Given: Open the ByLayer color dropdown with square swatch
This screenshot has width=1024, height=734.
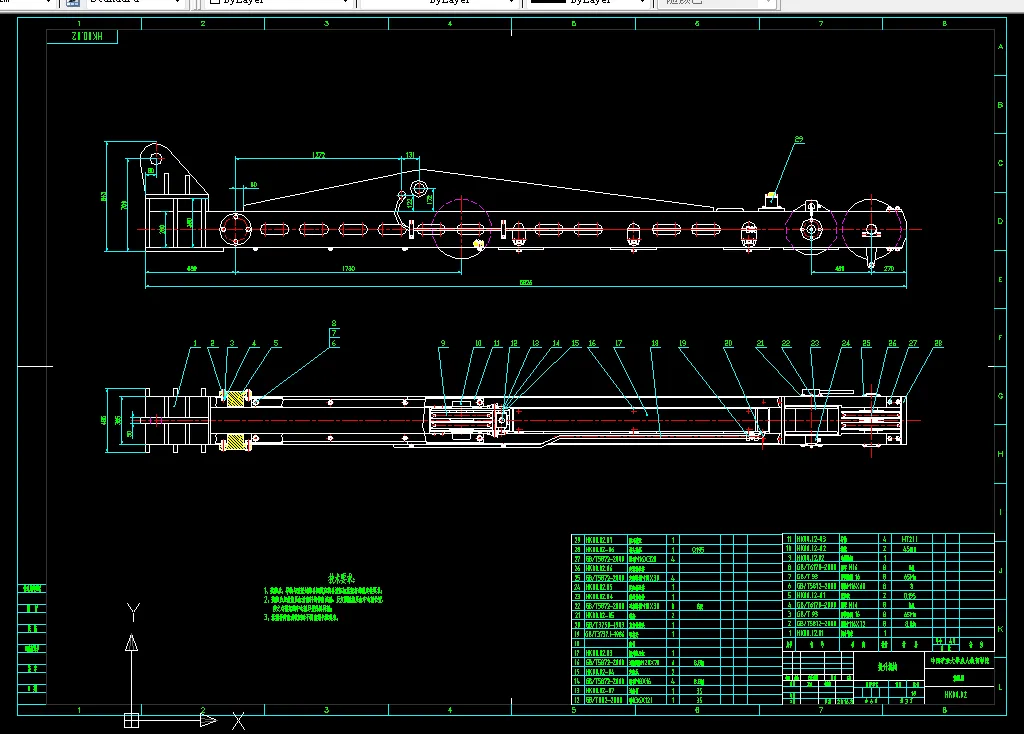Looking at the screenshot, I should (x=279, y=3).
